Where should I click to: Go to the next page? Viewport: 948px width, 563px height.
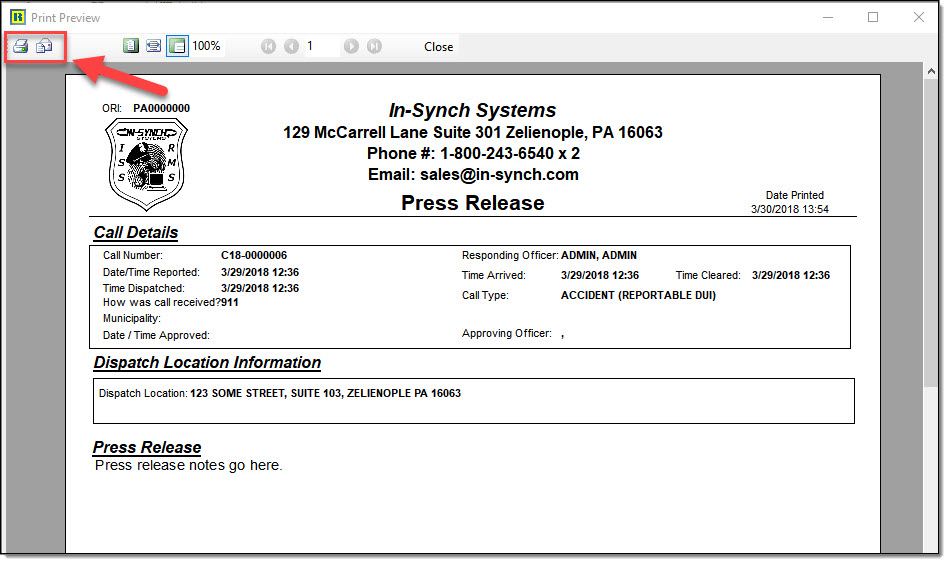(351, 46)
